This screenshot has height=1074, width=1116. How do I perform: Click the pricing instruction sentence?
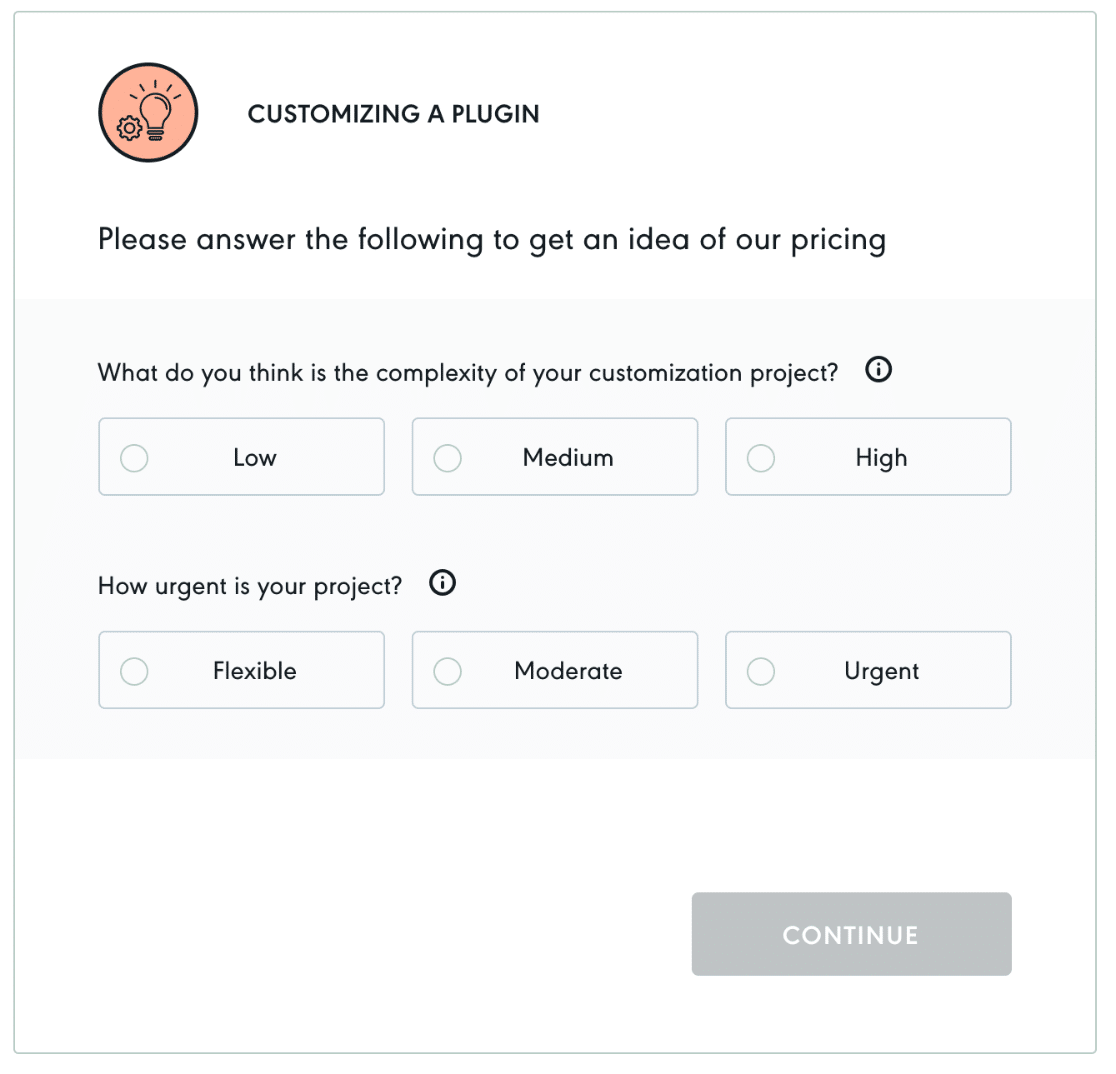click(x=492, y=240)
